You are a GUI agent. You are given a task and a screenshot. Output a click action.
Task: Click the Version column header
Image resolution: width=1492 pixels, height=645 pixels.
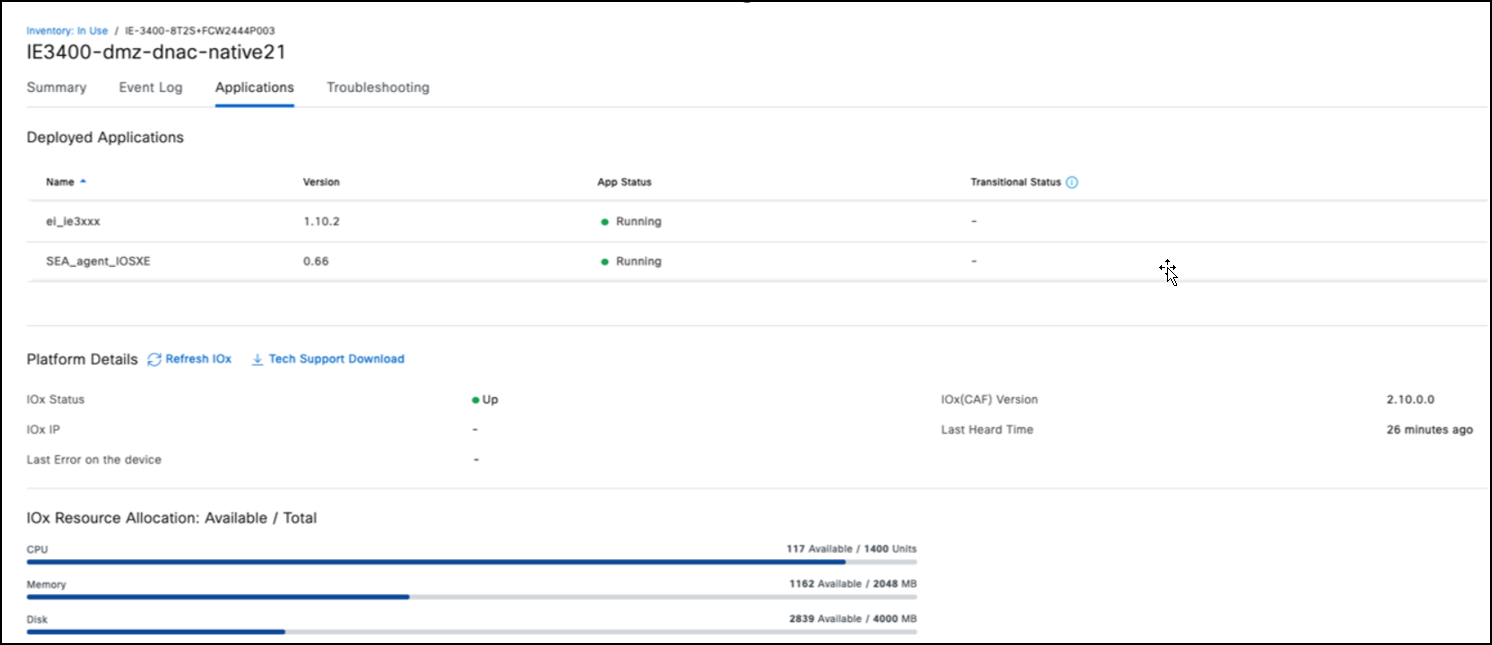(321, 182)
